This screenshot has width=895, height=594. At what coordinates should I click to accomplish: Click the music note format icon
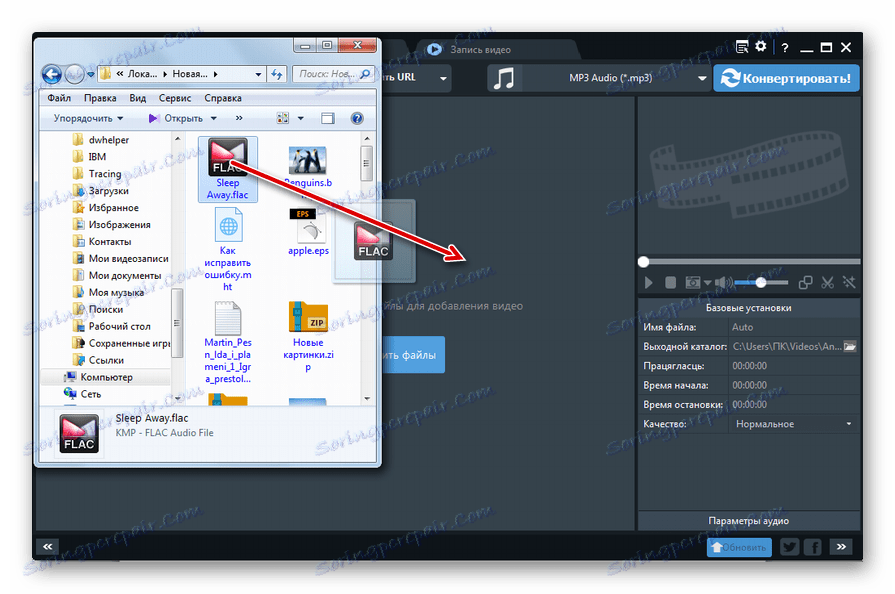click(503, 78)
